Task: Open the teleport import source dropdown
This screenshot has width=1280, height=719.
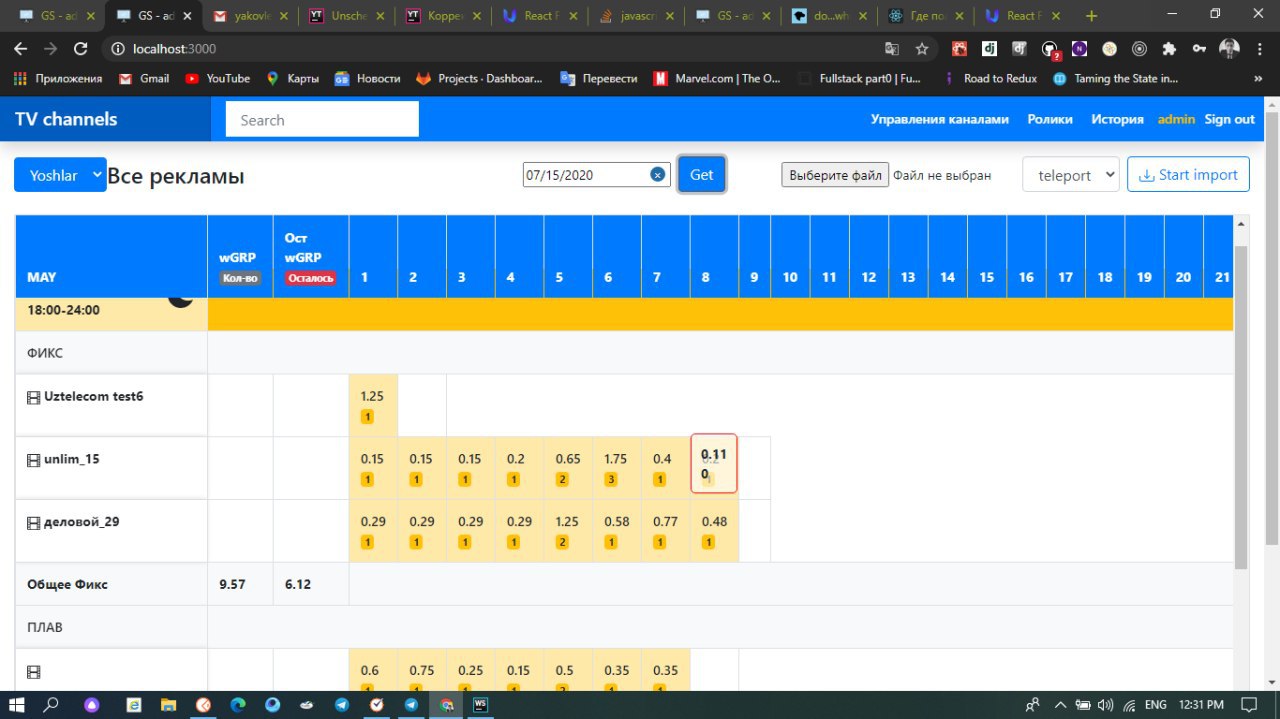Action: pos(1070,175)
